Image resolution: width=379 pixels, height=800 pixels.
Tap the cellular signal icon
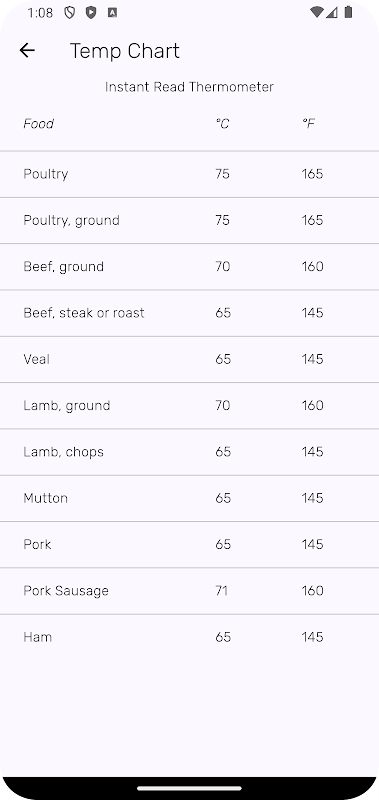[332, 13]
